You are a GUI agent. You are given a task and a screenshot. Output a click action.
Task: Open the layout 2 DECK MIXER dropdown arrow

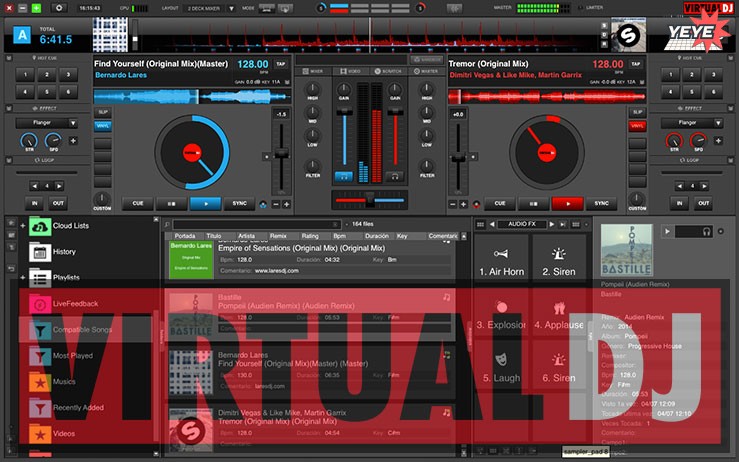[x=231, y=8]
